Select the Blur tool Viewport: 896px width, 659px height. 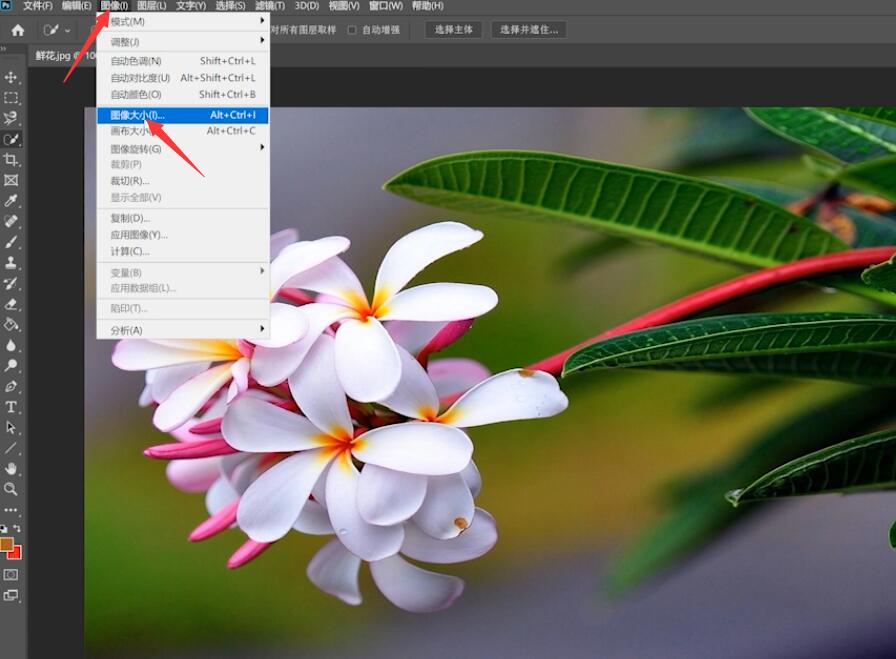tap(11, 345)
